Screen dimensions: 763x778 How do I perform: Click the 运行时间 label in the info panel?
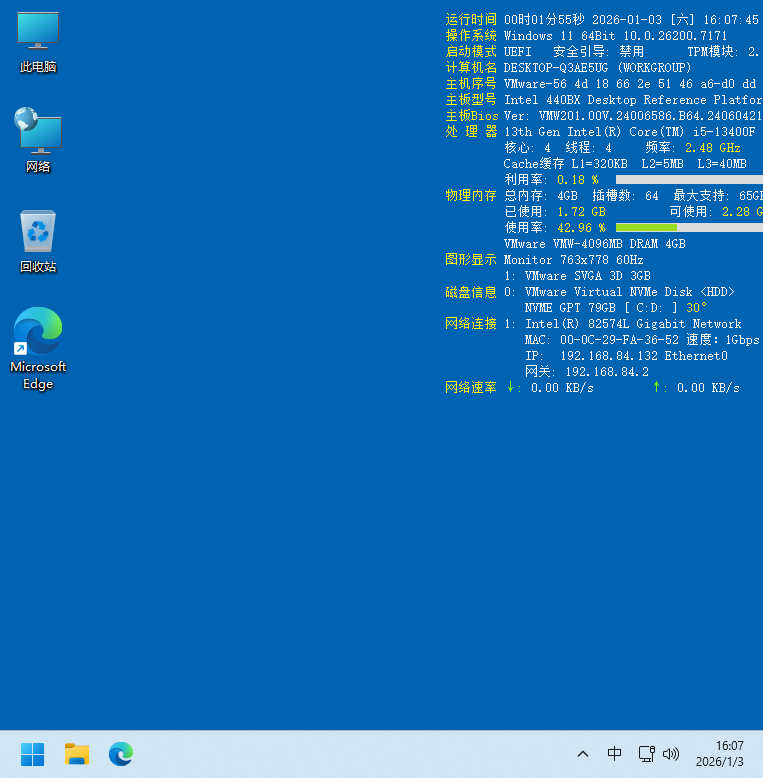(470, 20)
